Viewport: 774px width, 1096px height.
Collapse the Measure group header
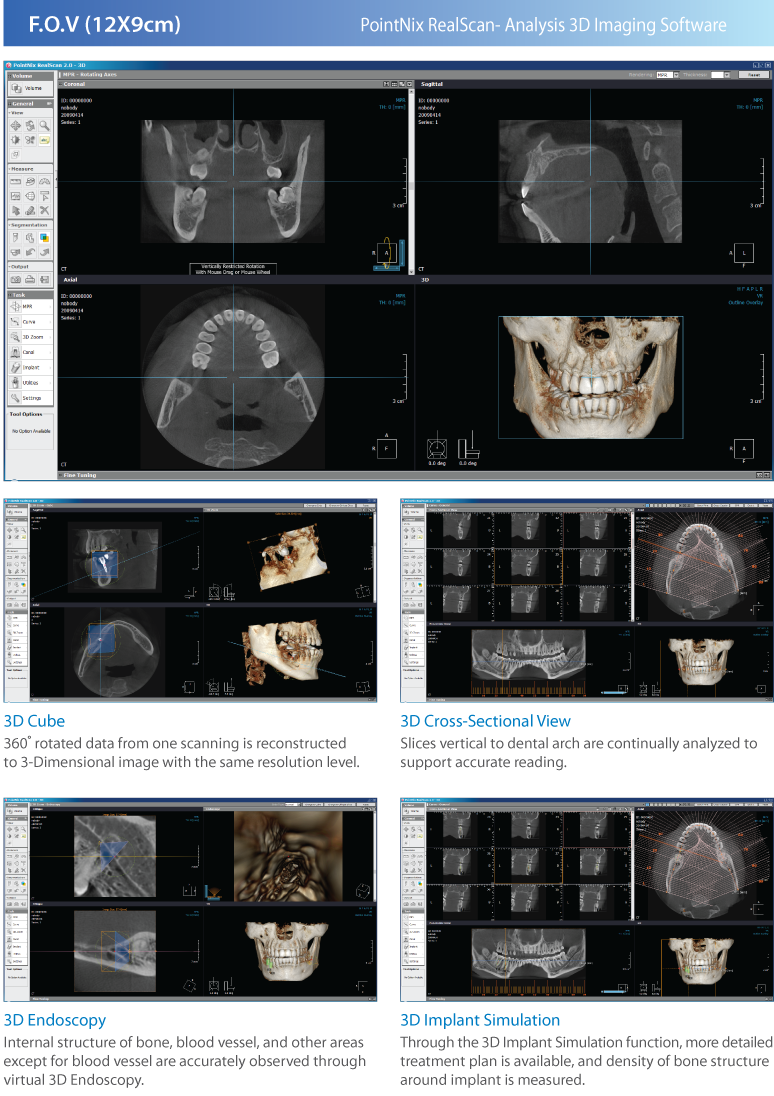pos(31,168)
